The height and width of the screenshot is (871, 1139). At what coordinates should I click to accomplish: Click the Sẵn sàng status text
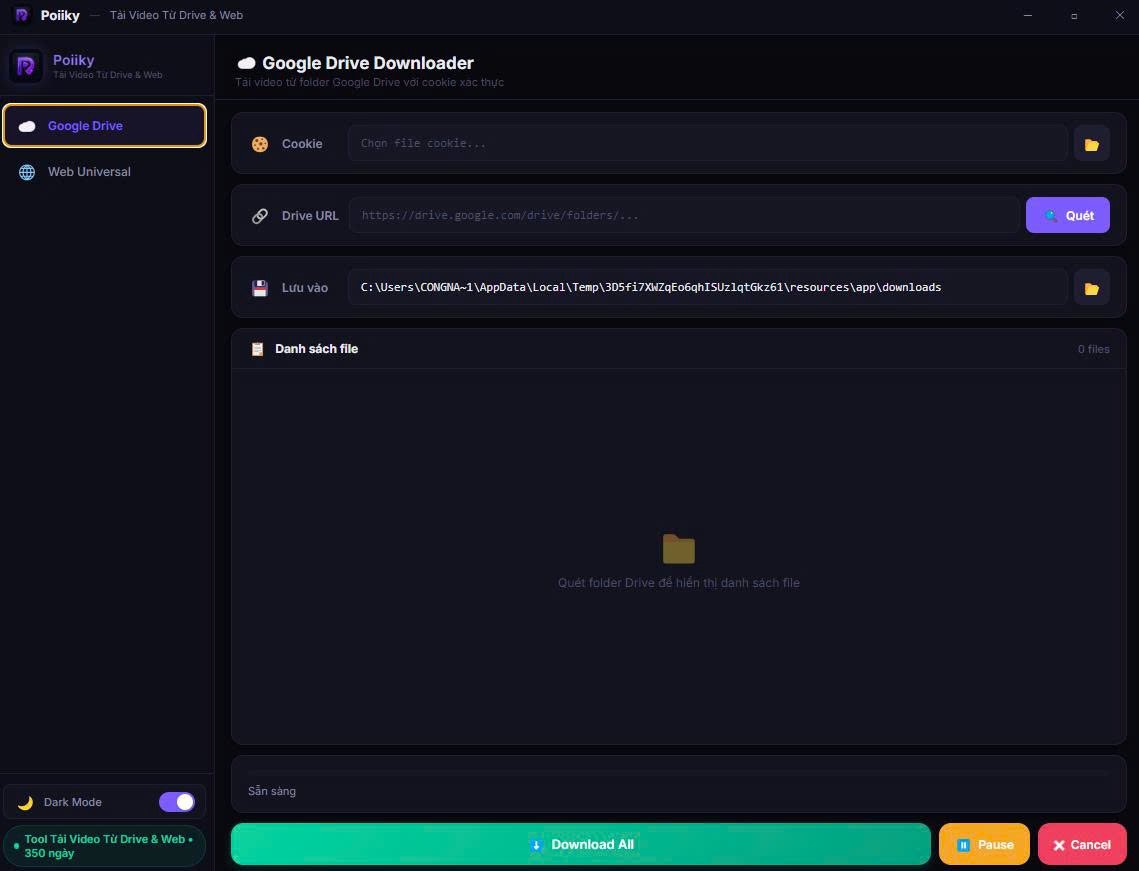(x=272, y=791)
